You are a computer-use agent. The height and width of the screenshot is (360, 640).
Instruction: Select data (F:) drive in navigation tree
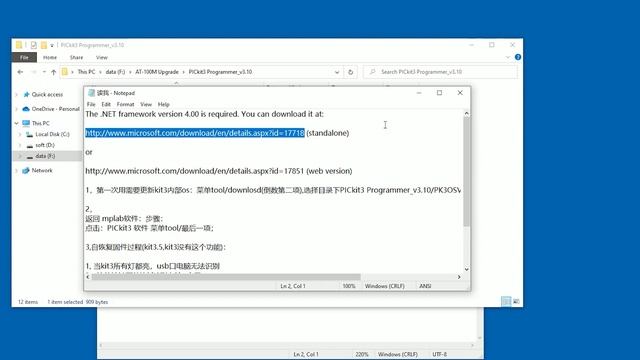(45, 156)
